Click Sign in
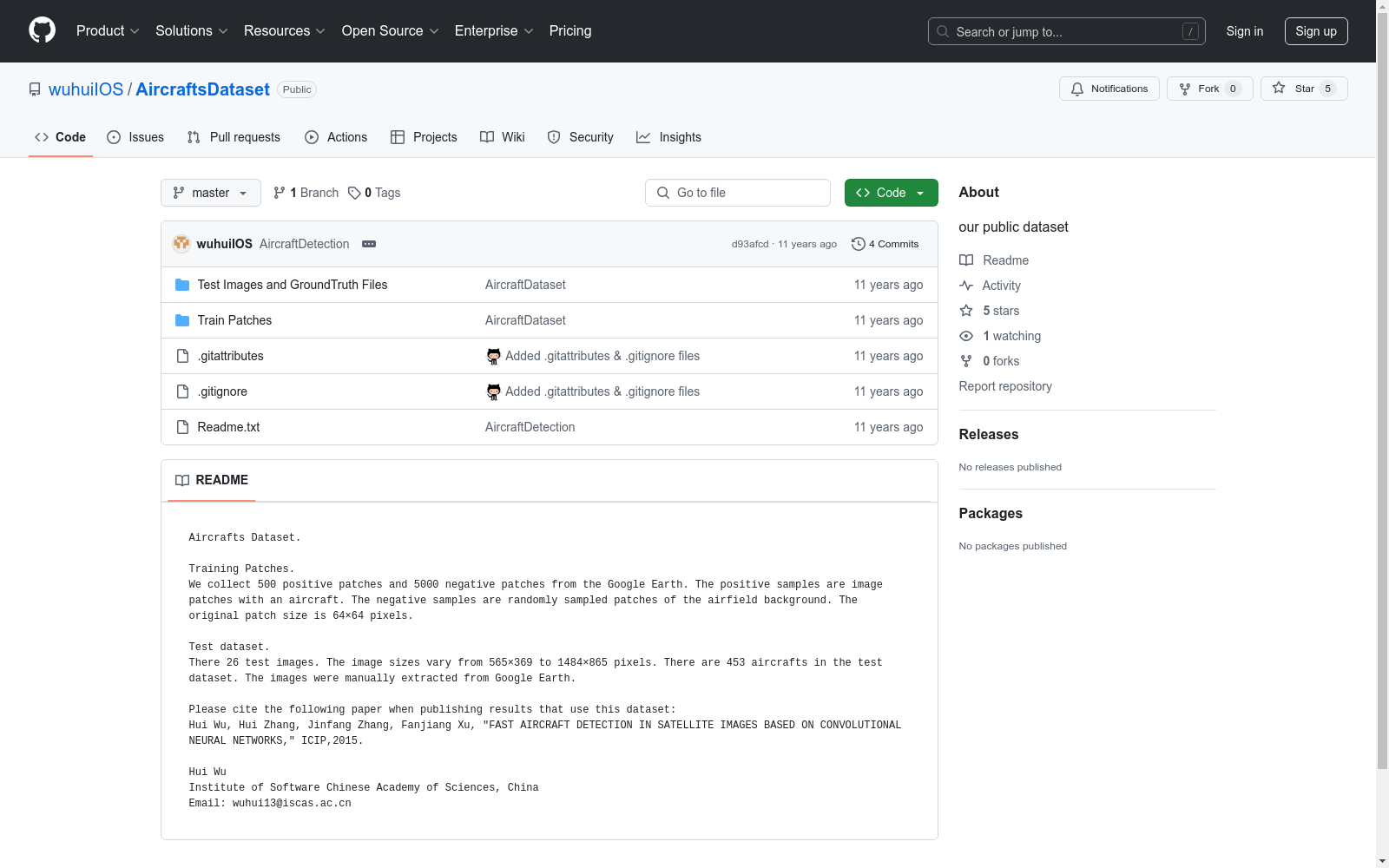The image size is (1389, 868). tap(1244, 31)
